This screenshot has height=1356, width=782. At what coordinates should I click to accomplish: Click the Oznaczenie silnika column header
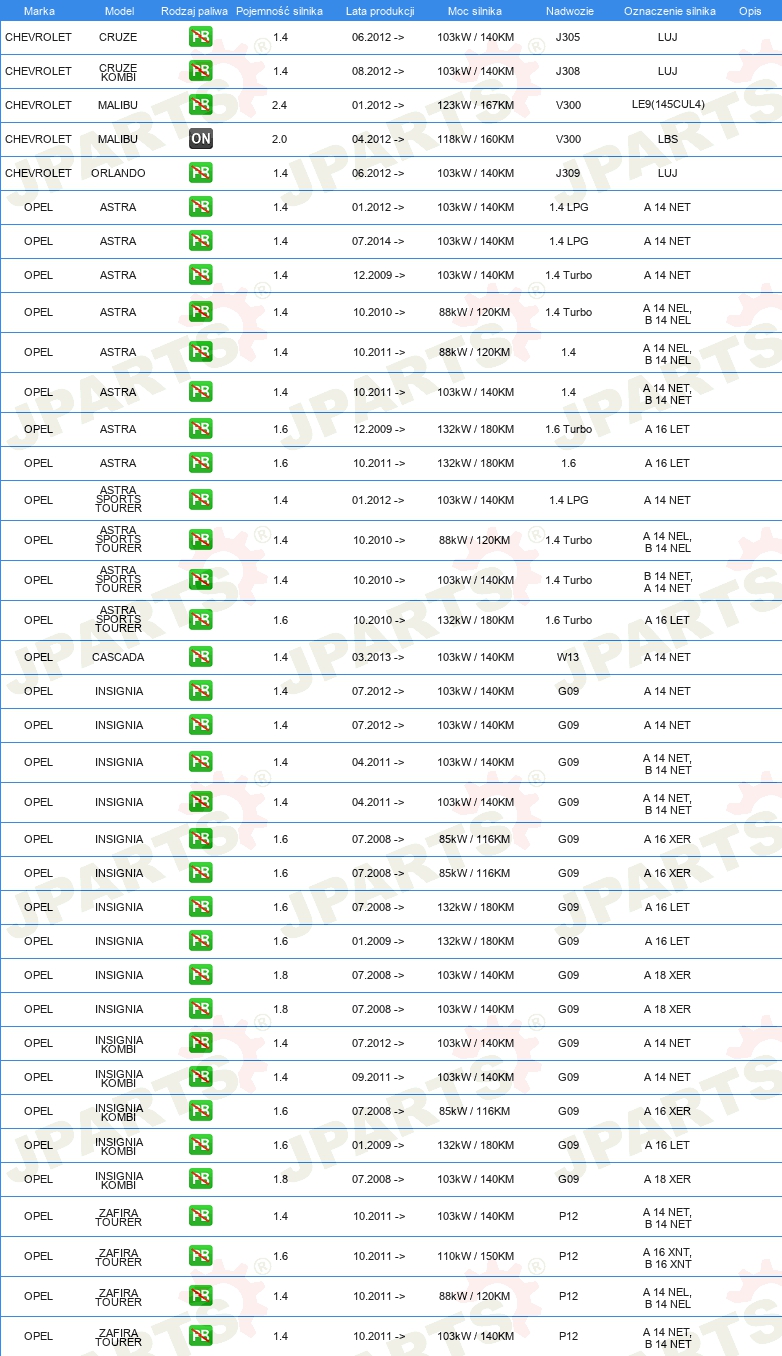(670, 11)
